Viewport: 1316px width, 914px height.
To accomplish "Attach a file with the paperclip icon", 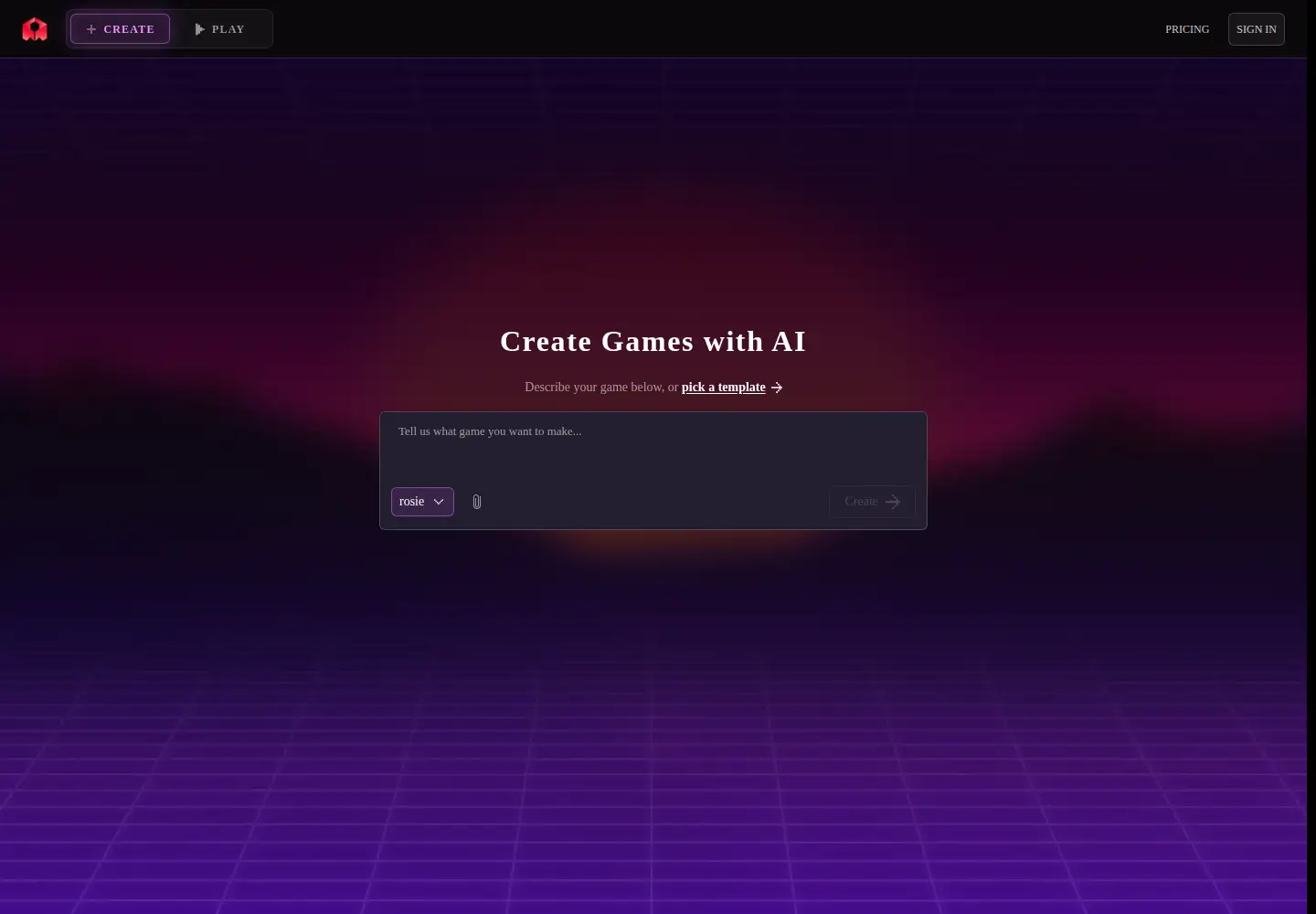I will click(477, 502).
